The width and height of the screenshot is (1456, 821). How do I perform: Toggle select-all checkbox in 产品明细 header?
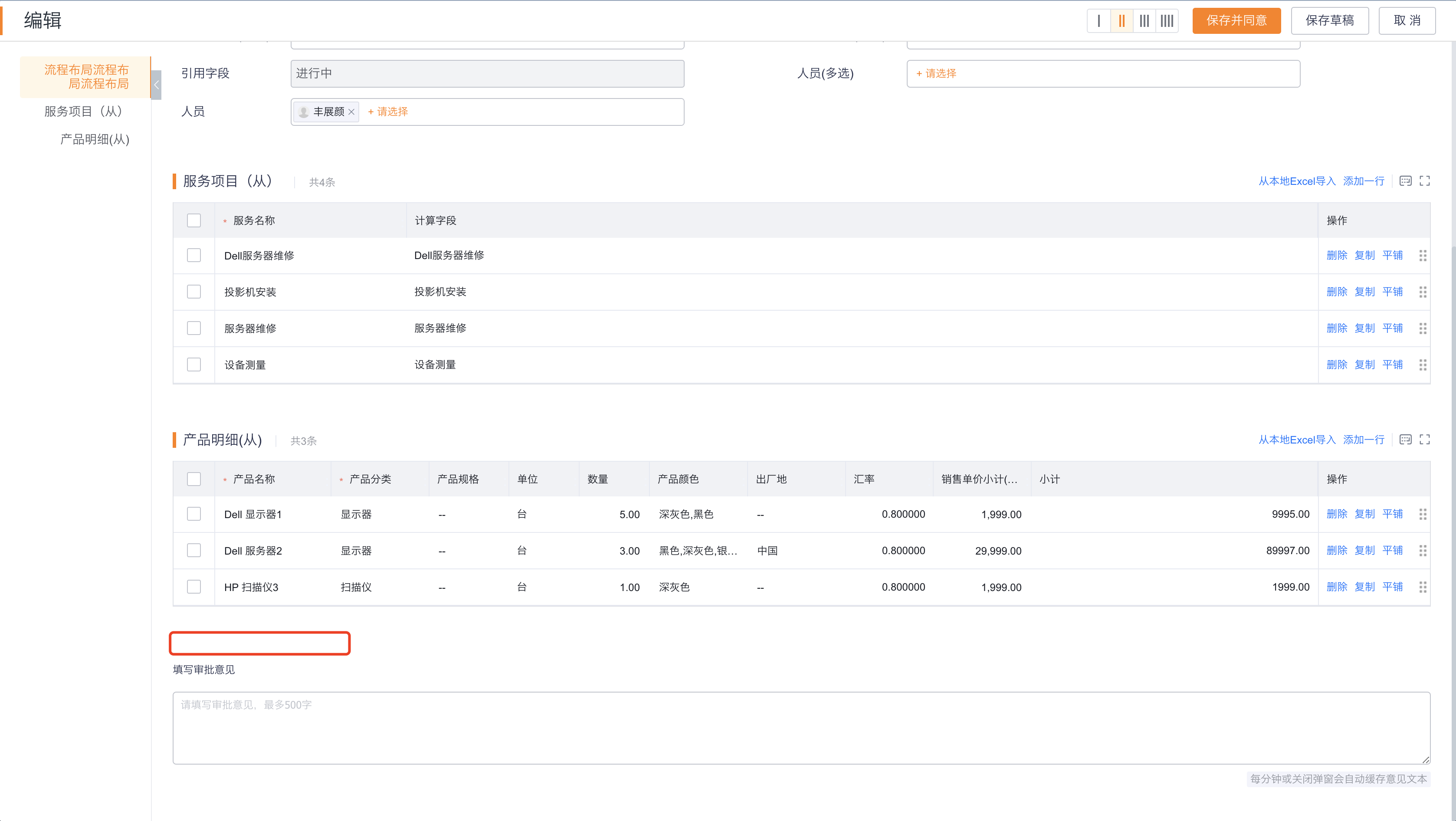click(194, 479)
